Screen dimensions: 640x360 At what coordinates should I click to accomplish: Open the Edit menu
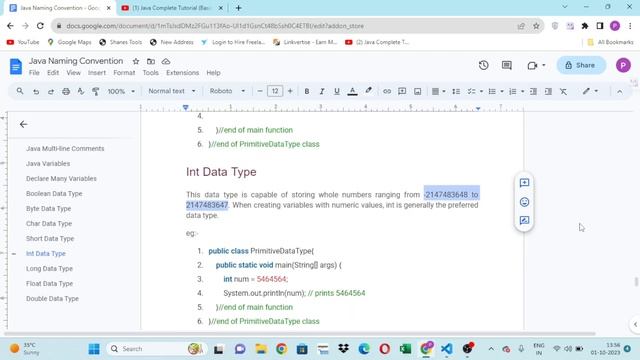click(x=53, y=73)
